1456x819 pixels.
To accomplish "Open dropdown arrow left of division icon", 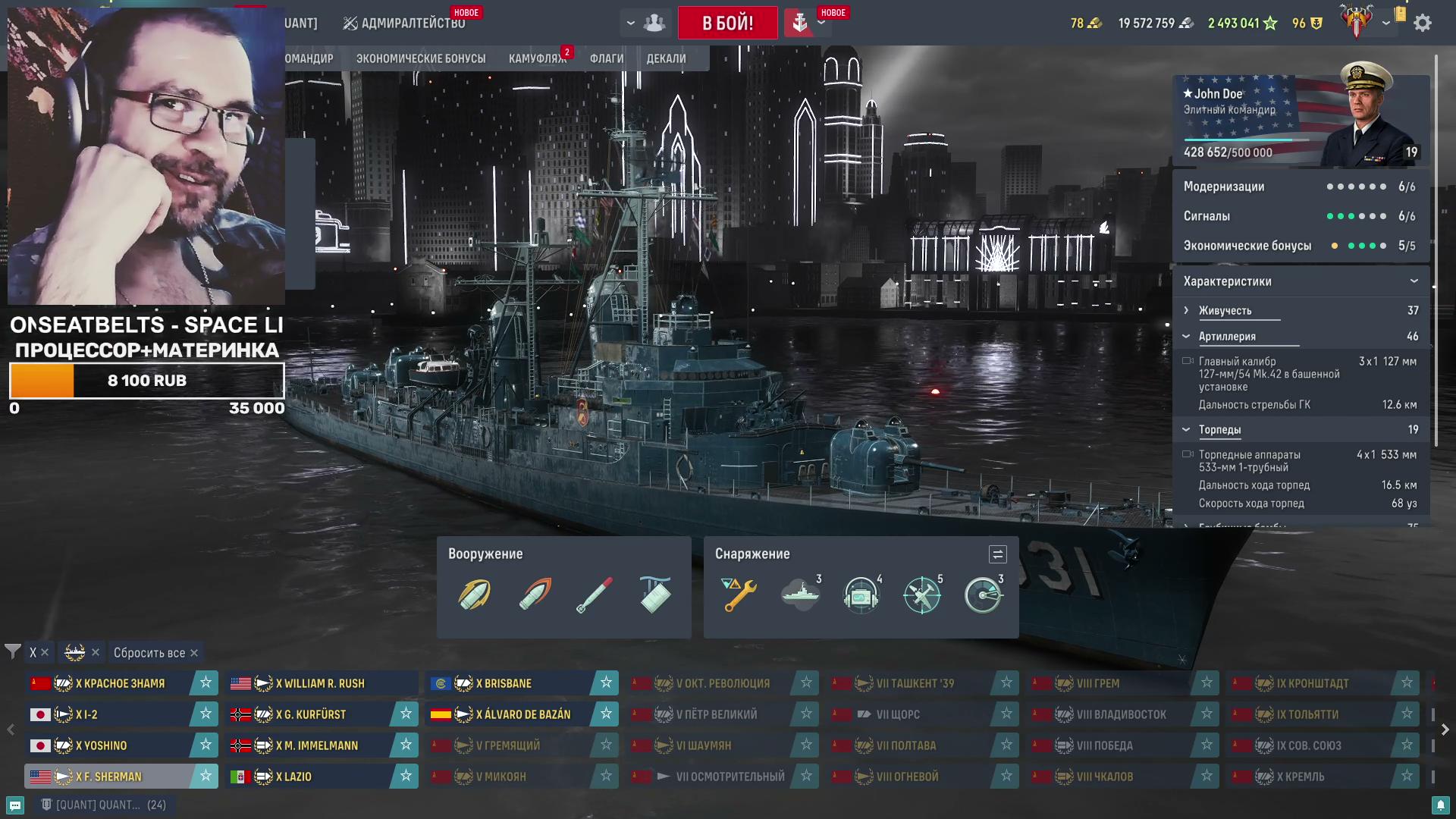I will point(630,24).
